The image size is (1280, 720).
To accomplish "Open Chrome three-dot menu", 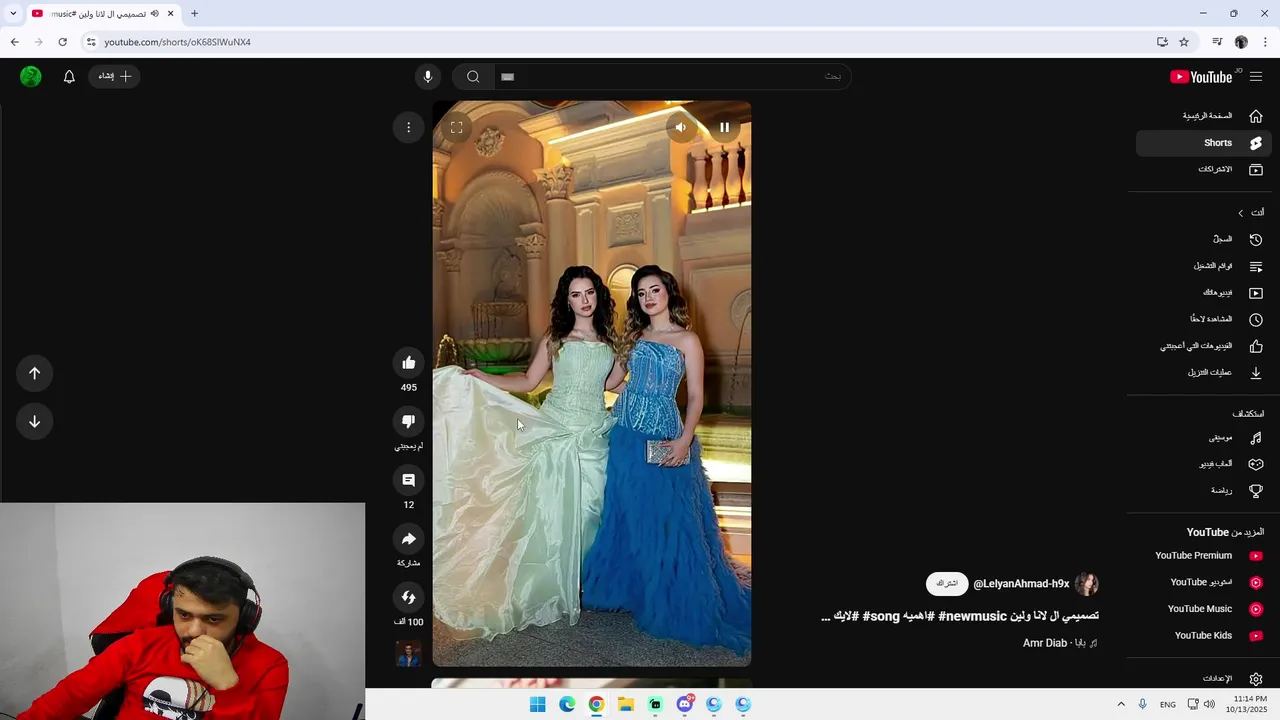I will pyautogui.click(x=1265, y=42).
